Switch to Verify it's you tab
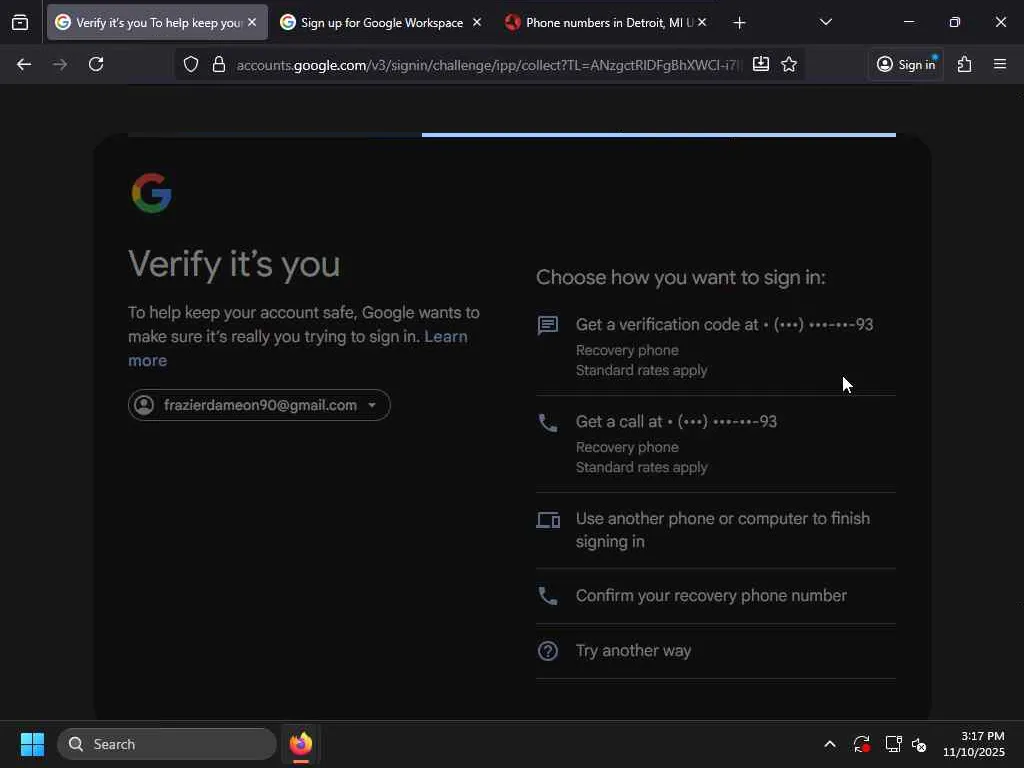 (157, 23)
